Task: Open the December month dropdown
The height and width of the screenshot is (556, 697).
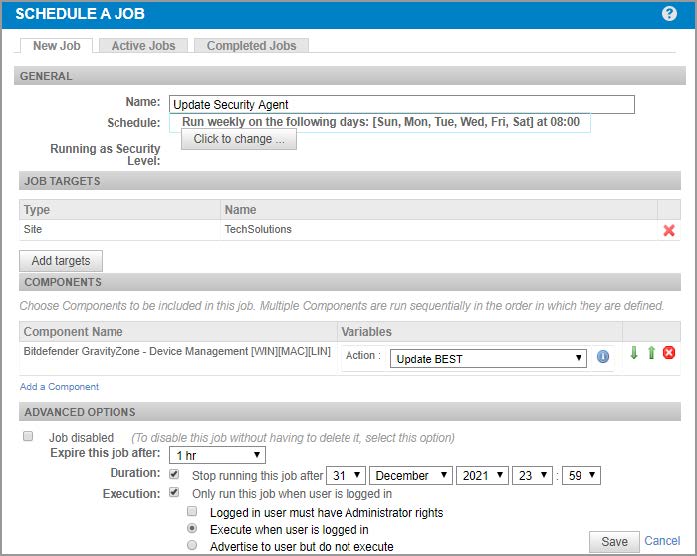Action: (x=410, y=476)
